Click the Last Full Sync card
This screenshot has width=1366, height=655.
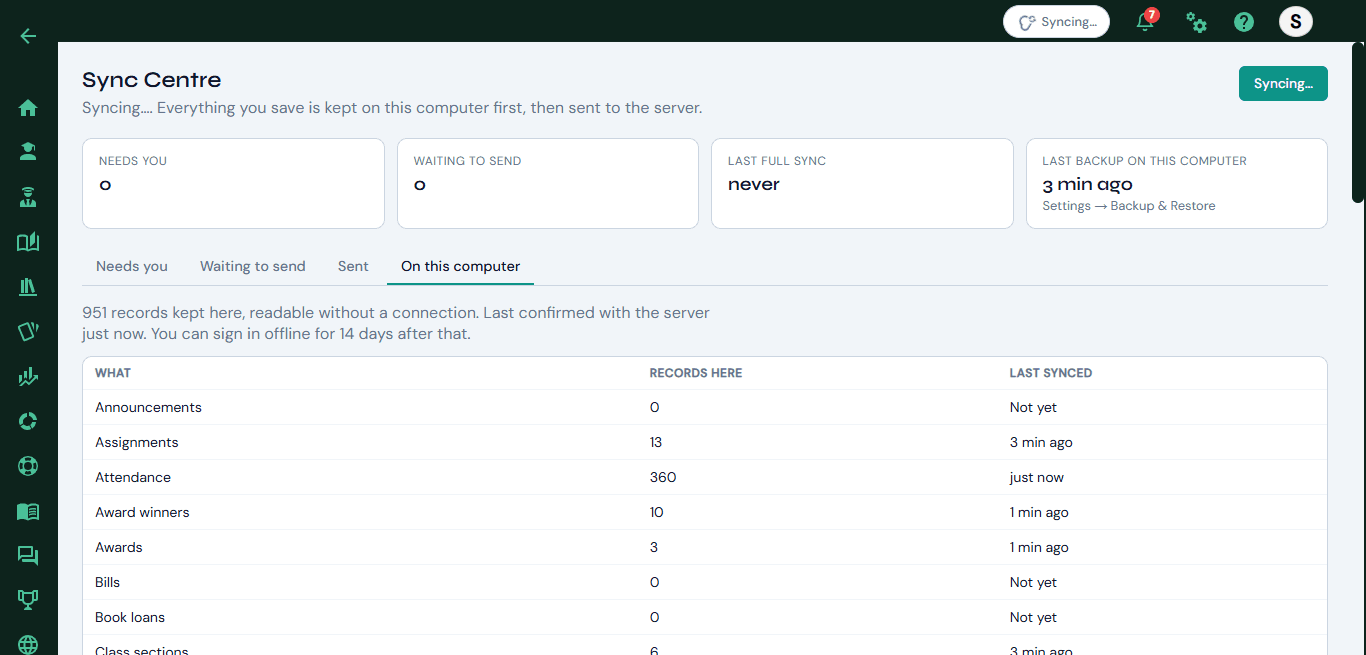862,183
